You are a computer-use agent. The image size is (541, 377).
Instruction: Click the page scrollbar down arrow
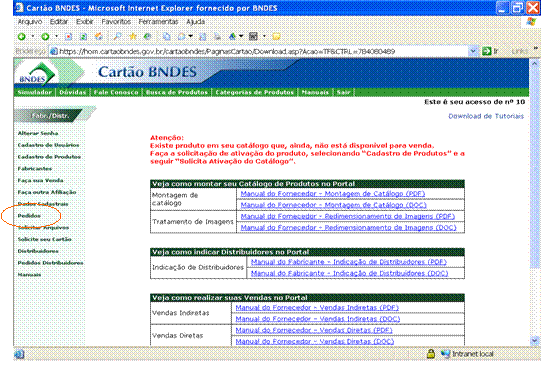click(534, 340)
